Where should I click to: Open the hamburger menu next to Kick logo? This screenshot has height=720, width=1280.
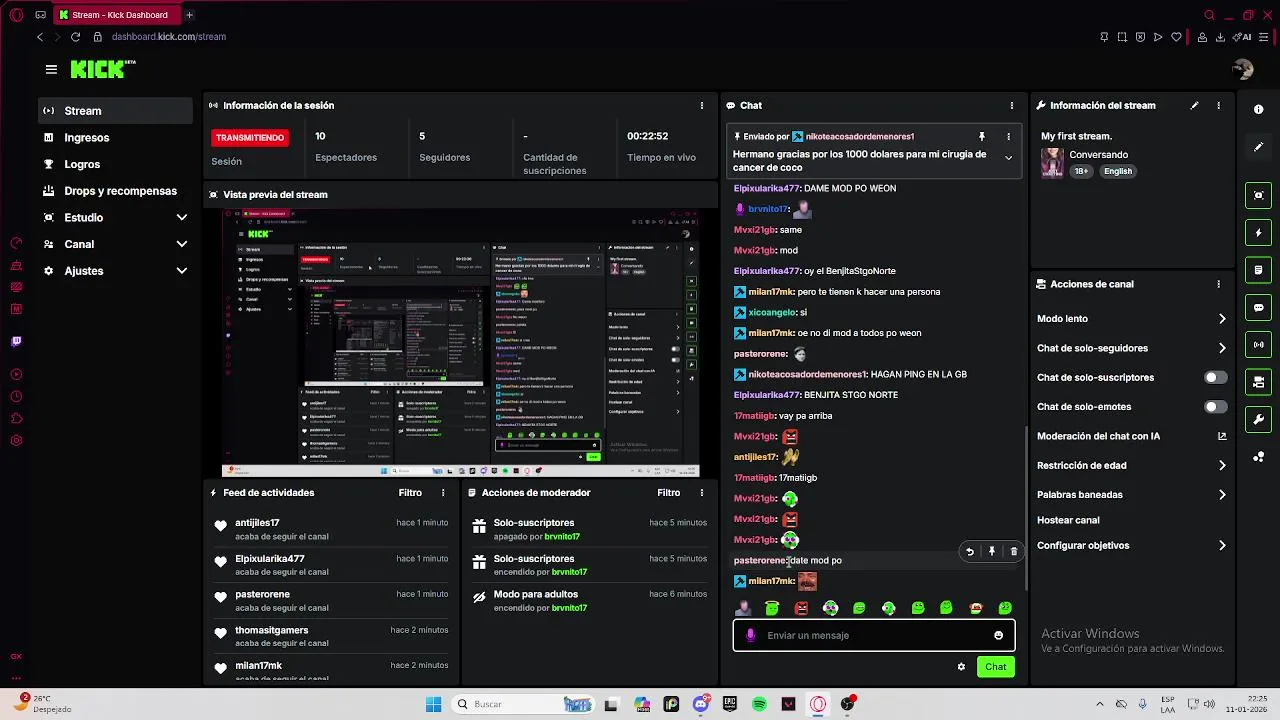pos(51,69)
